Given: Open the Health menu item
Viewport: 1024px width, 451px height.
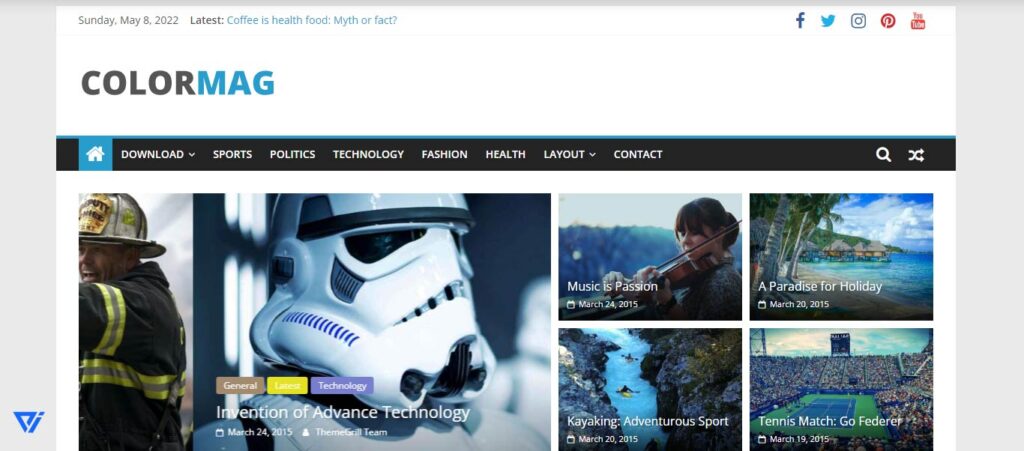Looking at the screenshot, I should (505, 155).
